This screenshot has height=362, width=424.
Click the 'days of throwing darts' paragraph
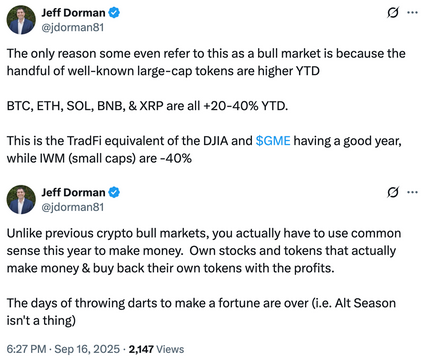201,312
